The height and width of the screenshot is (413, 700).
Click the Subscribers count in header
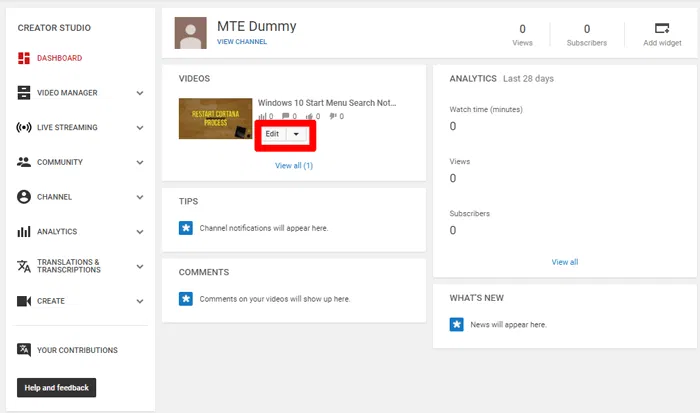(587, 29)
